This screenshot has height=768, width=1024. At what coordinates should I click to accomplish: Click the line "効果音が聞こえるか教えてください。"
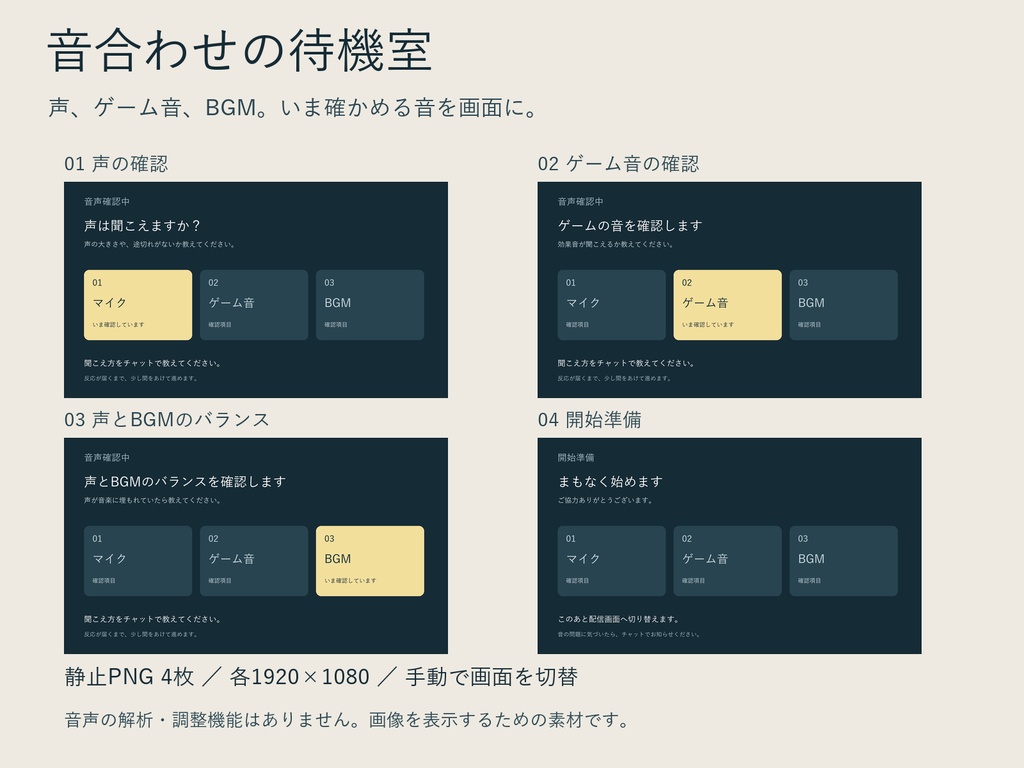(616, 244)
